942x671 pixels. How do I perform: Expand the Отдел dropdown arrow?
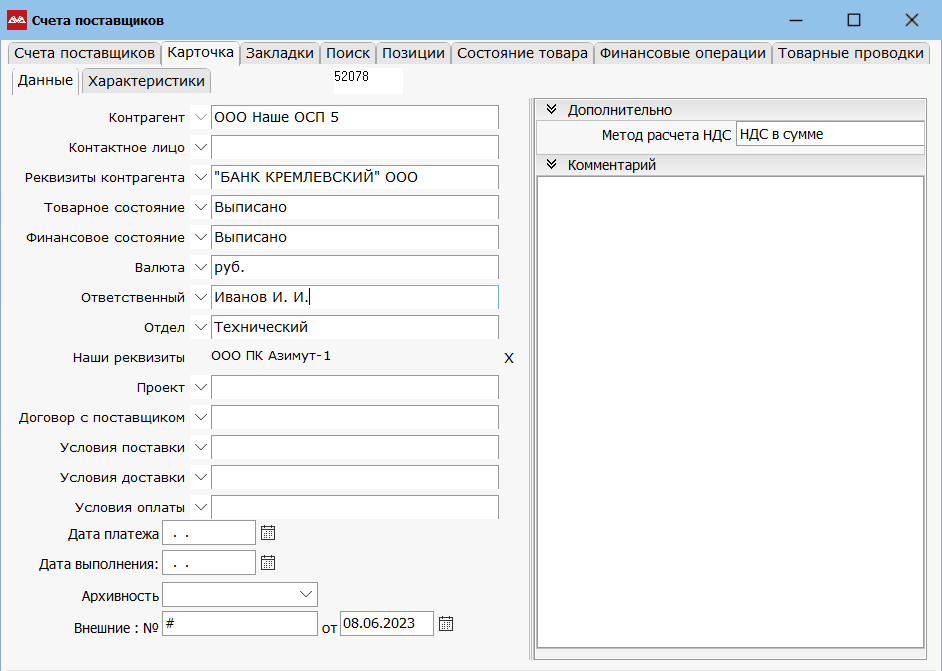[x=199, y=328]
